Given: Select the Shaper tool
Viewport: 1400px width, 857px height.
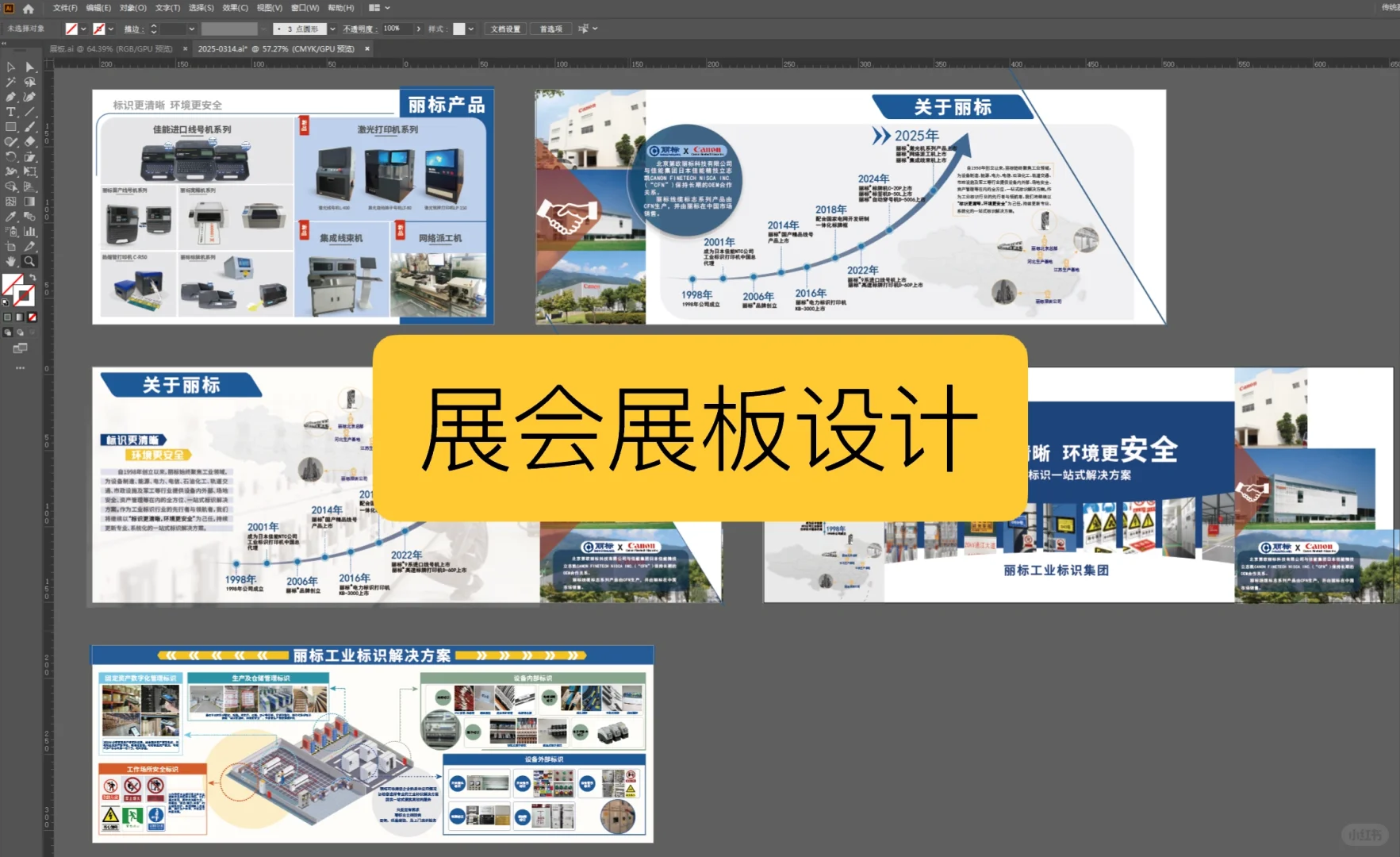Looking at the screenshot, I should (10, 142).
